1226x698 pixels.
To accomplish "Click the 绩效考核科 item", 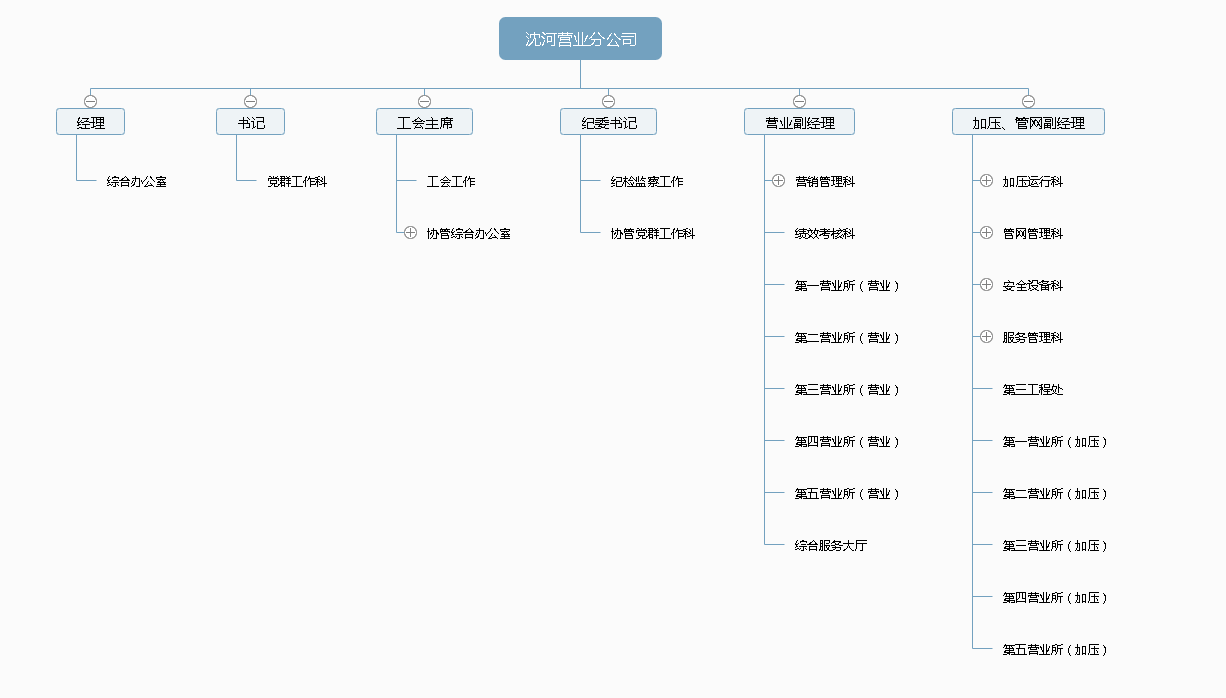I will [825, 234].
